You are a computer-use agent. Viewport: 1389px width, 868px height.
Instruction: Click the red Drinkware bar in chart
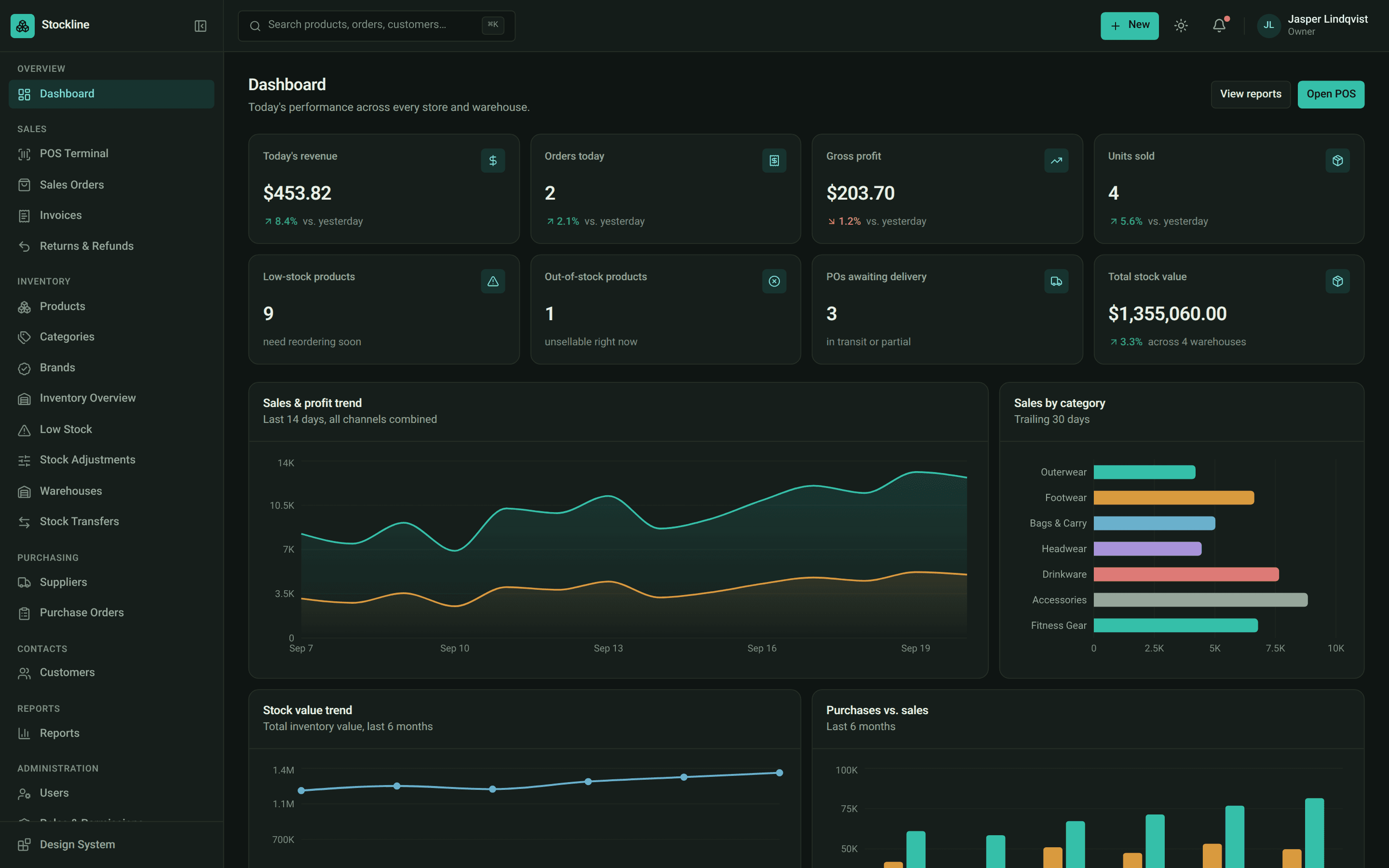tap(1186, 574)
